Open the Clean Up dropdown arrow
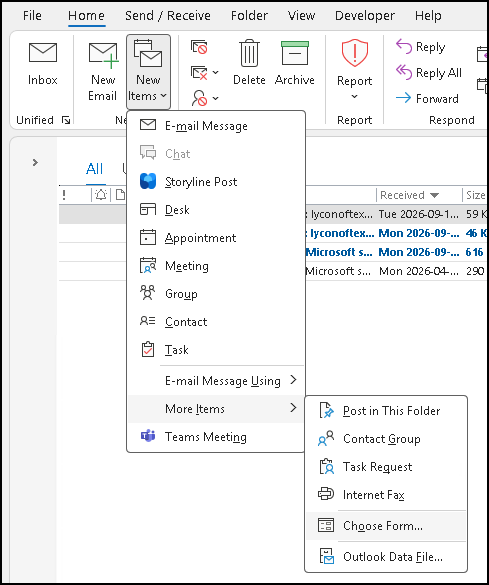This screenshot has height=585, width=489. point(215,72)
